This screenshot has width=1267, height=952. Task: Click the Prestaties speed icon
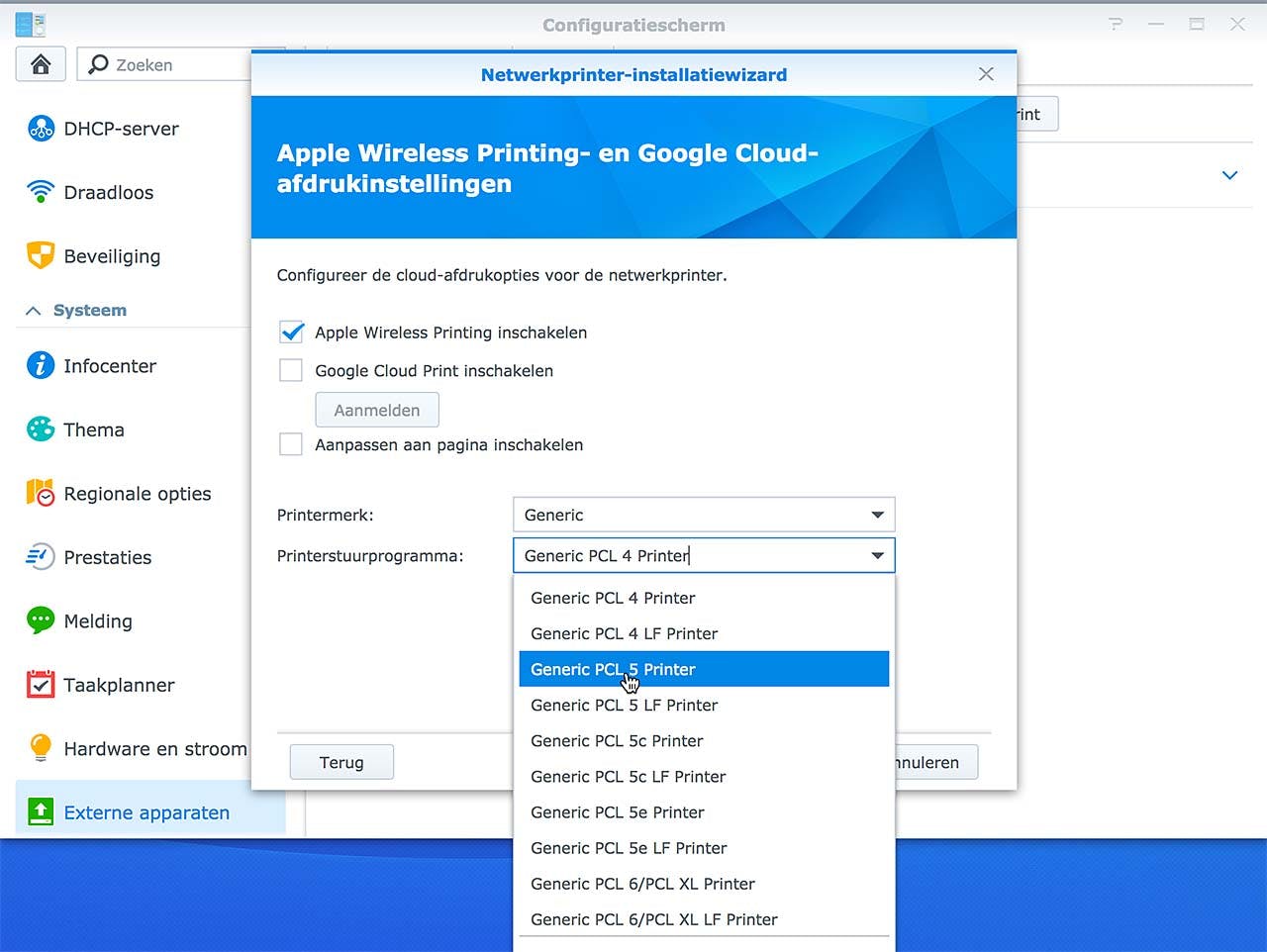coord(41,557)
